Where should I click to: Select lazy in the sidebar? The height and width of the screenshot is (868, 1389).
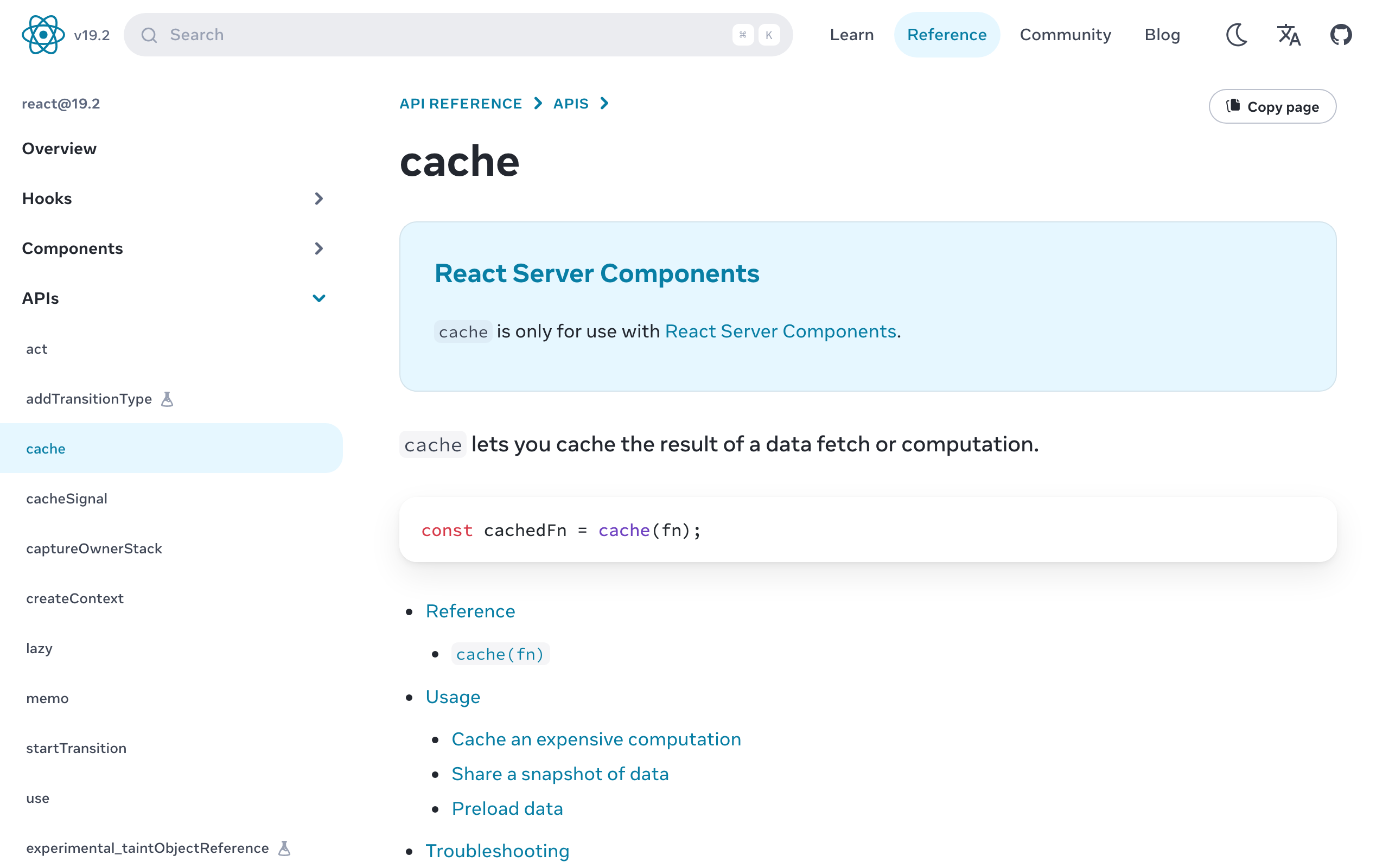point(171,648)
